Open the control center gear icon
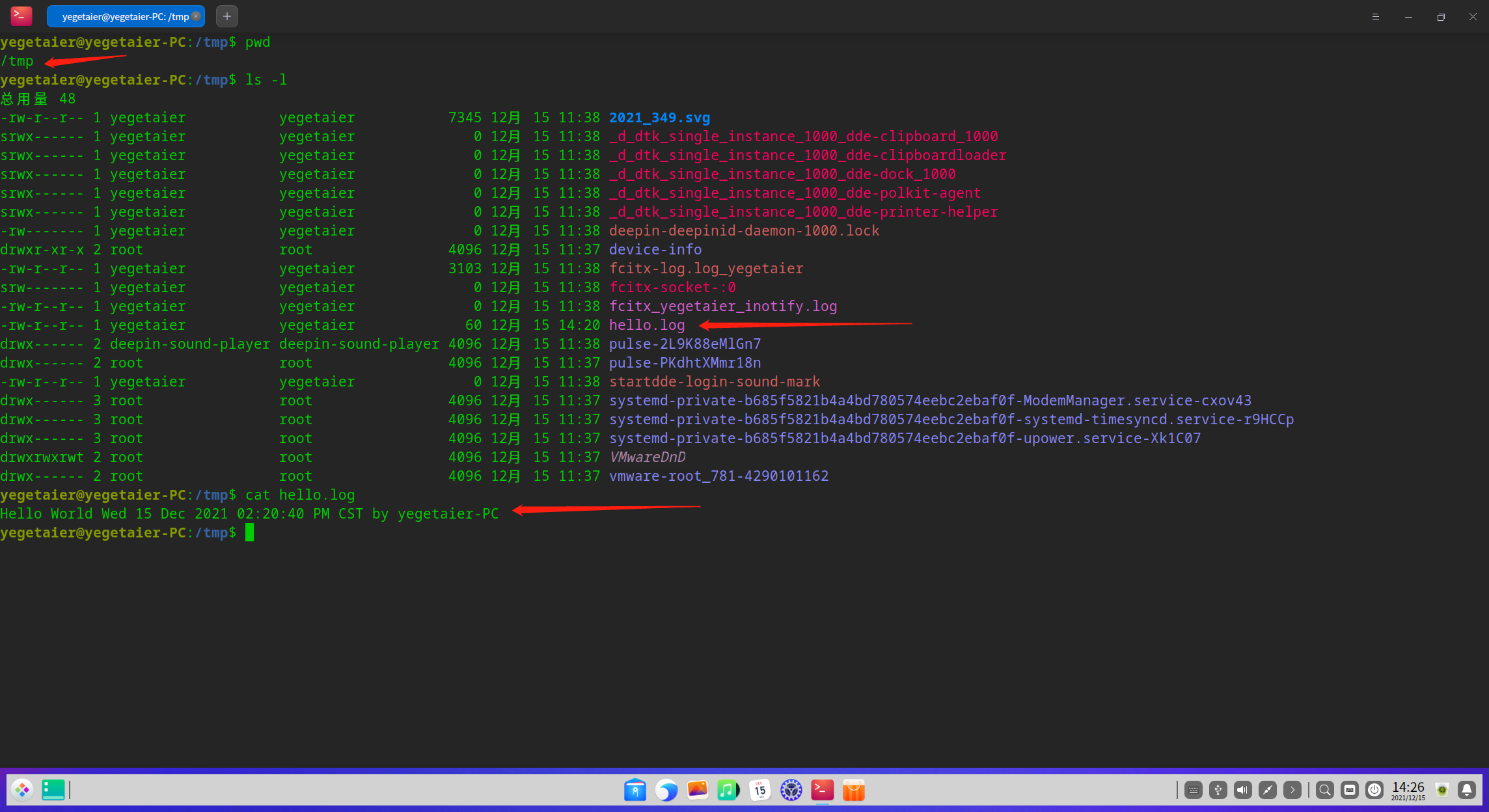 click(x=791, y=790)
